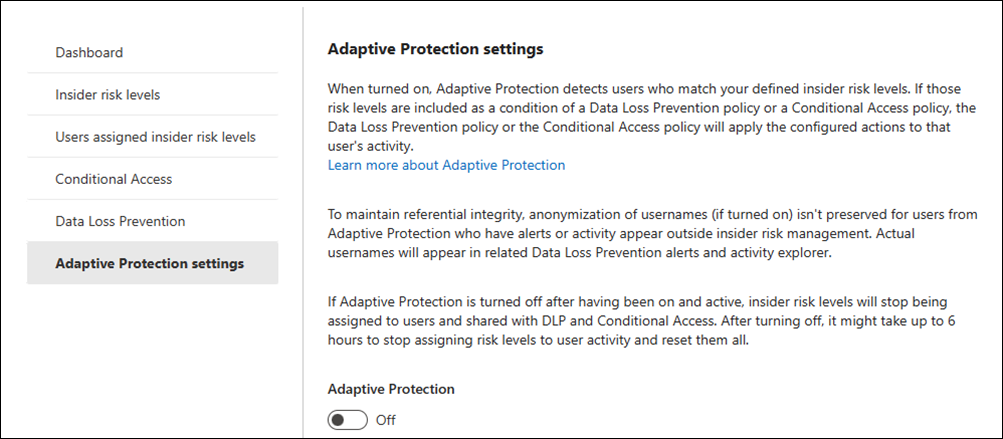Viewport: 1003px width, 439px height.
Task: Open the Dashboard page in sidebar
Action: pos(90,52)
